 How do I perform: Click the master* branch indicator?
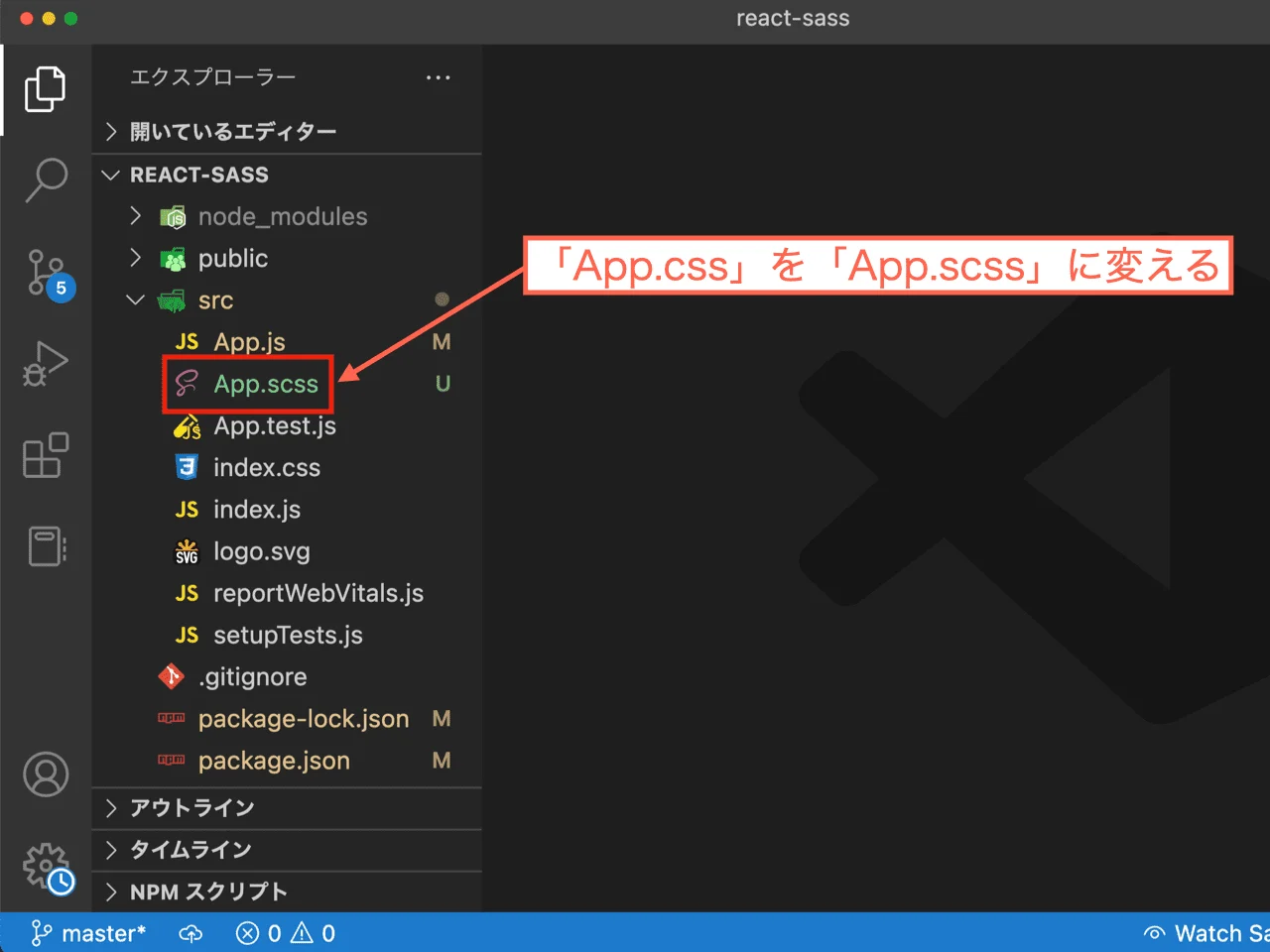click(89, 933)
